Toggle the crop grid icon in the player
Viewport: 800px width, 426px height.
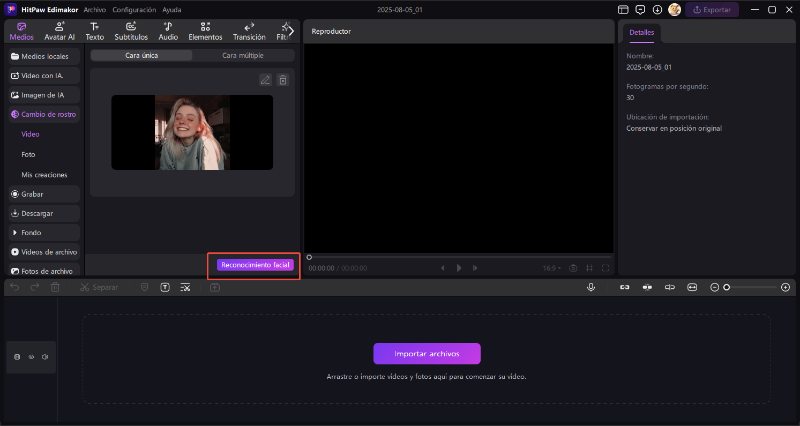pos(589,268)
